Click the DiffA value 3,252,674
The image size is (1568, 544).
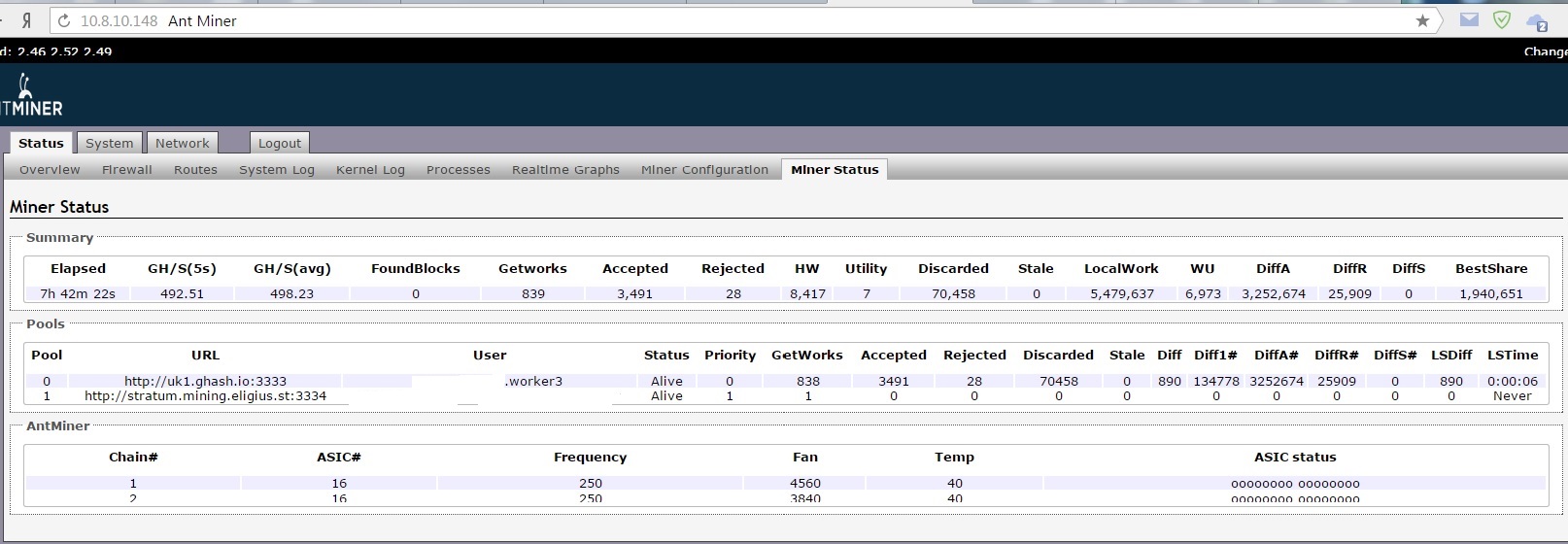(x=1274, y=293)
